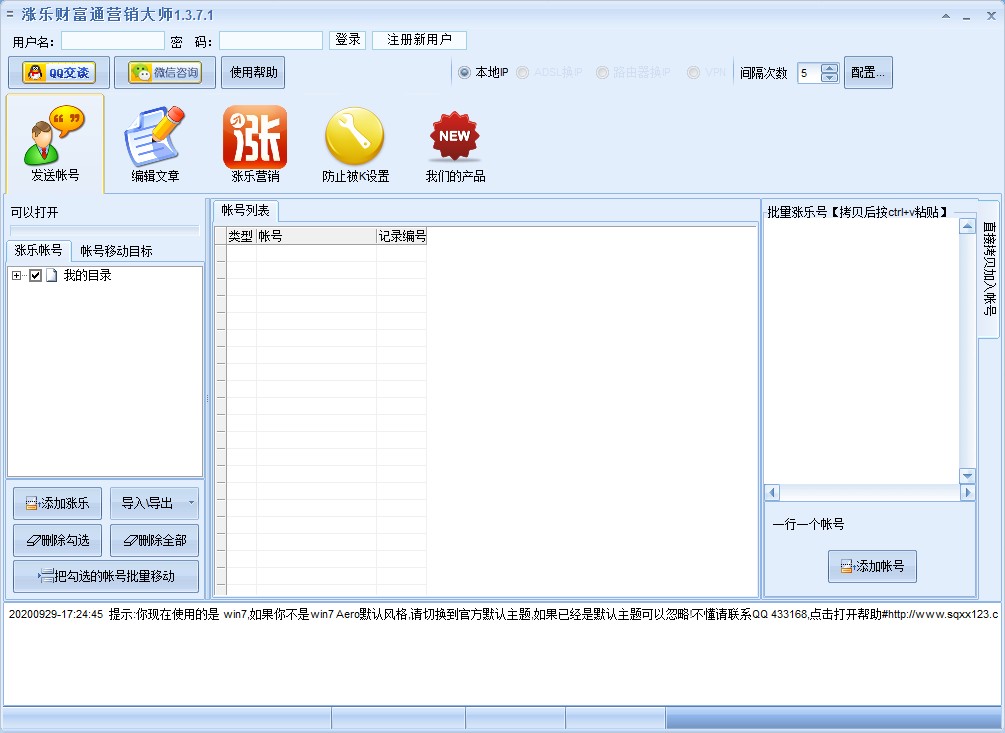This screenshot has height=733, width=1005.
Task: Click the 用户名 username input field
Action: click(x=112, y=41)
